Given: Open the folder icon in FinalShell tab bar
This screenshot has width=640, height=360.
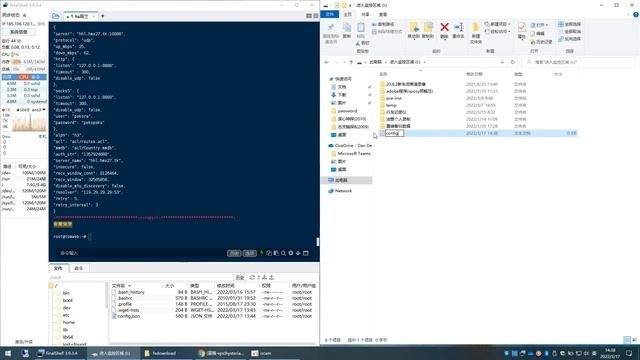Looking at the screenshot, I should pyautogui.click(x=56, y=16).
